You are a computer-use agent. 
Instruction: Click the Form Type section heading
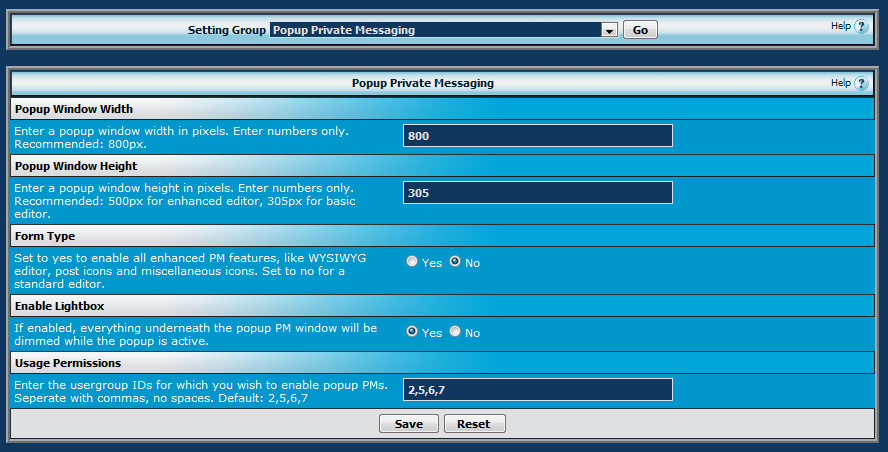pyautogui.click(x=45, y=236)
